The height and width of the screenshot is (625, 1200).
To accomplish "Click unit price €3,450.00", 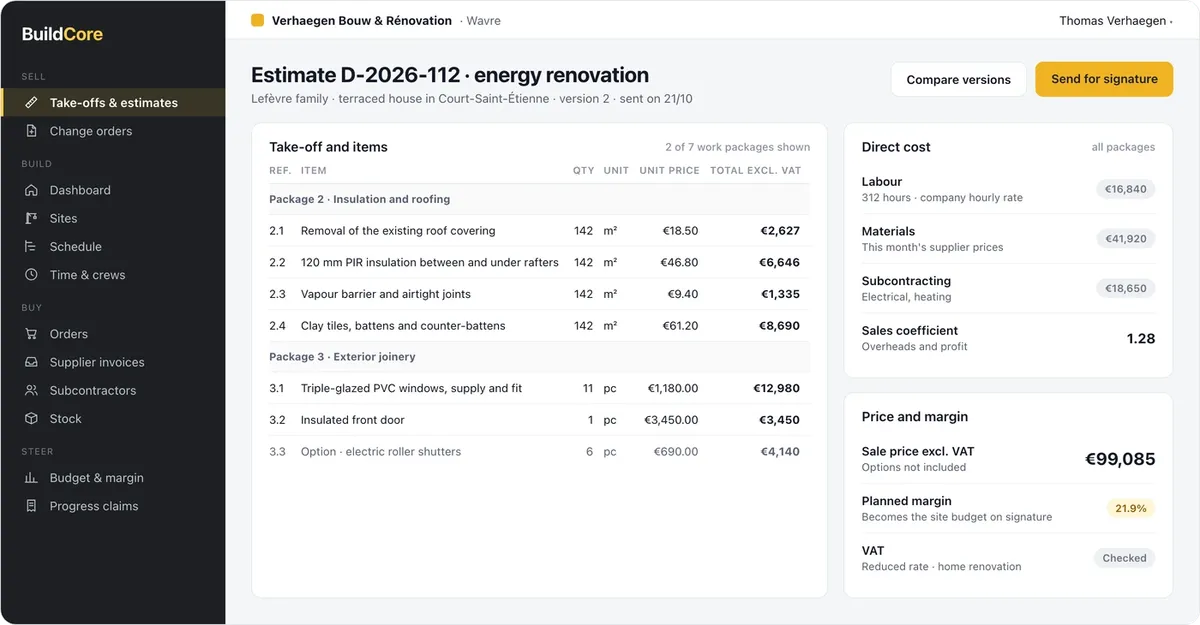I will 671,420.
